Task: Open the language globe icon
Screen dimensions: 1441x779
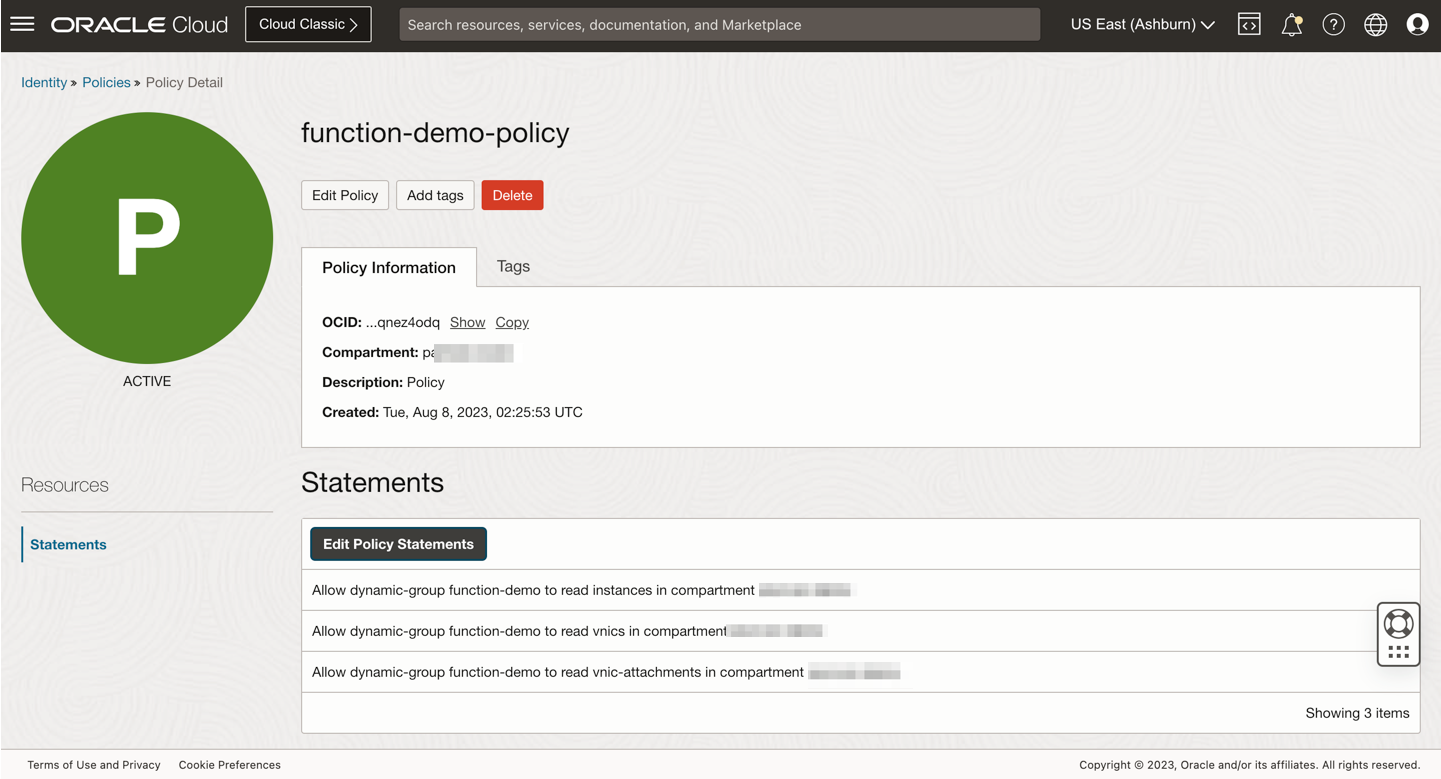Action: click(x=1376, y=24)
